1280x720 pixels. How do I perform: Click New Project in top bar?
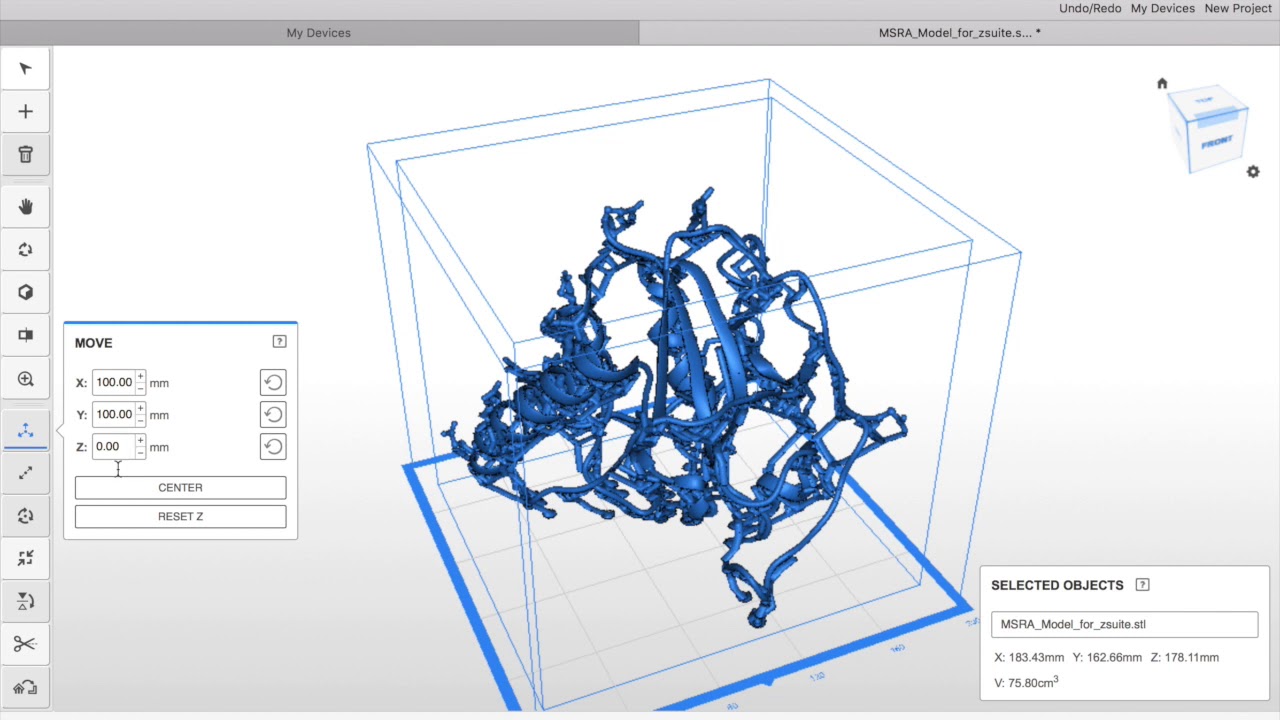(1238, 8)
